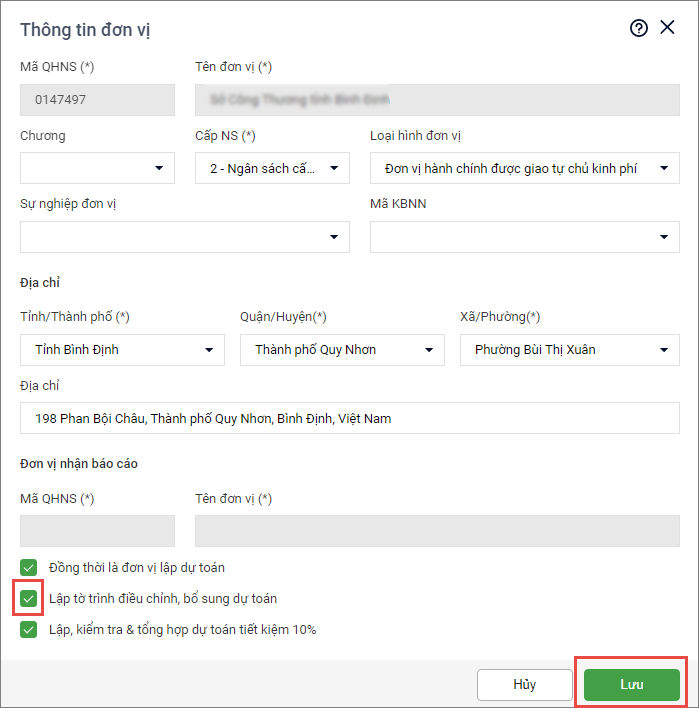Click the top Mã QHNS field 0147497
The image size is (699, 708).
pos(97,100)
